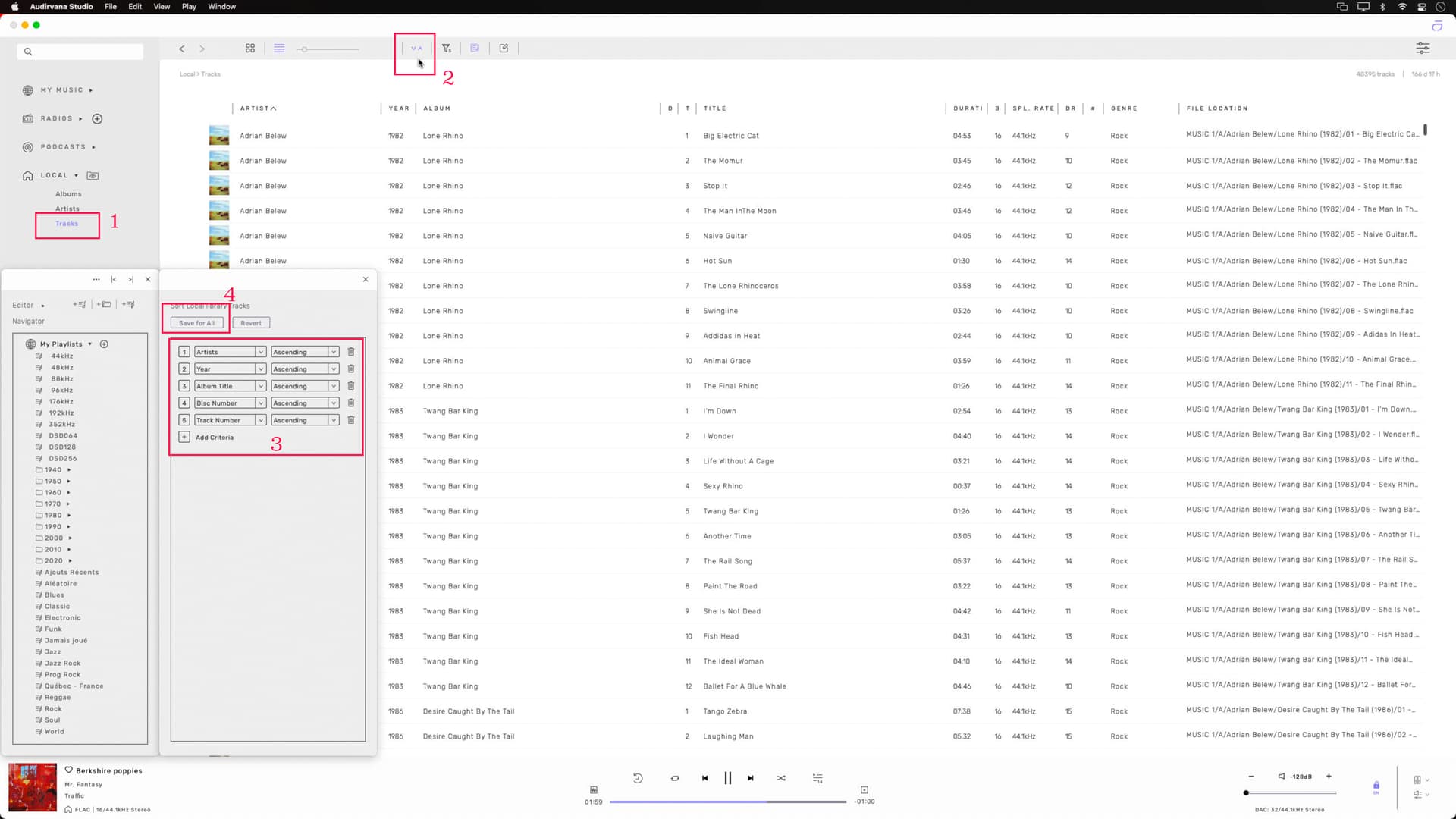Toggle the volume lock icon

1376,786
